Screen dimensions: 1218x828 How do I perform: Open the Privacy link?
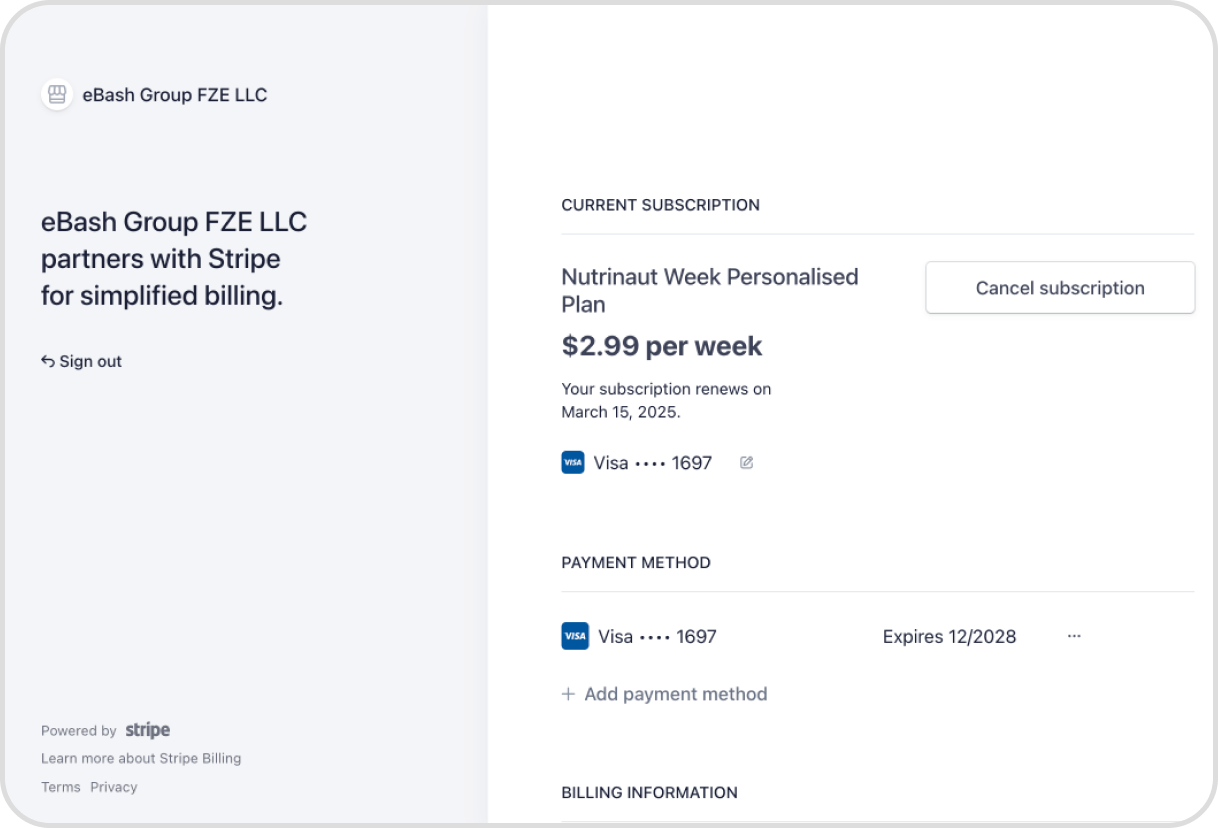[114, 787]
